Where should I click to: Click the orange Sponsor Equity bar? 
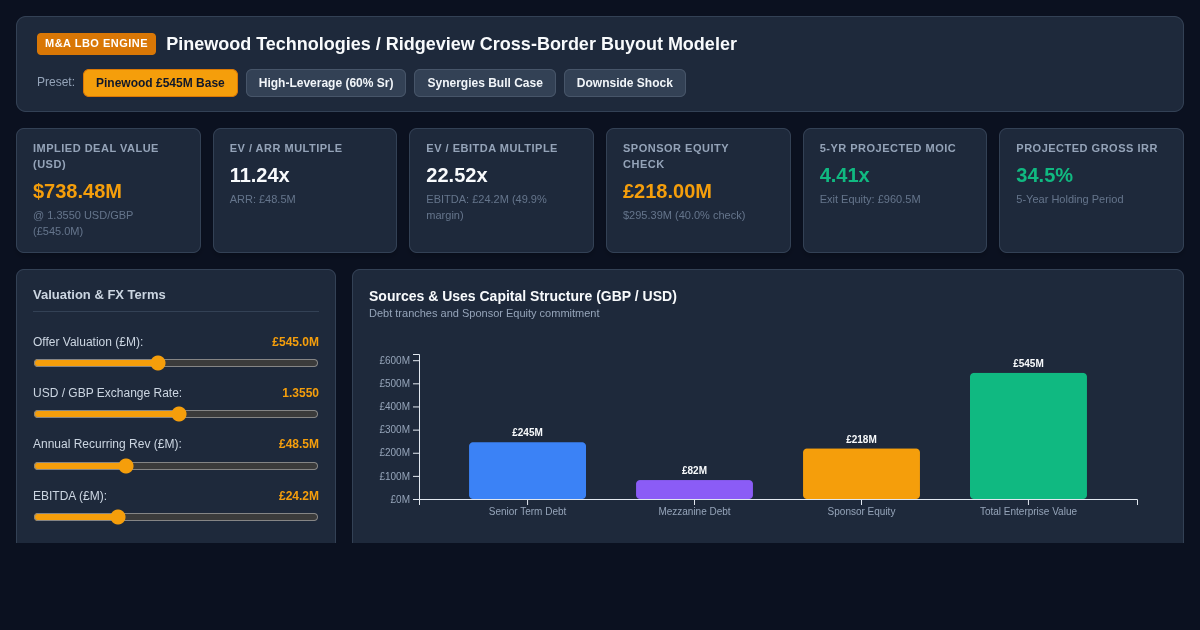click(861, 474)
